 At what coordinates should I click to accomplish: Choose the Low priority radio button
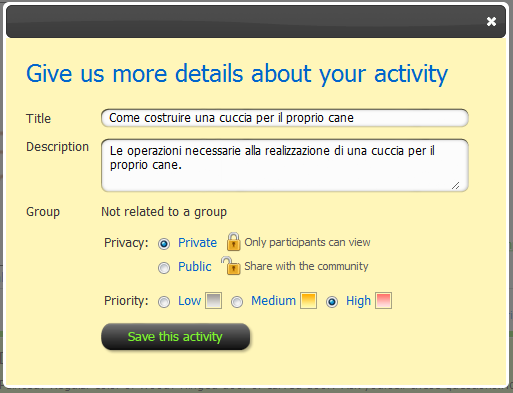164,302
